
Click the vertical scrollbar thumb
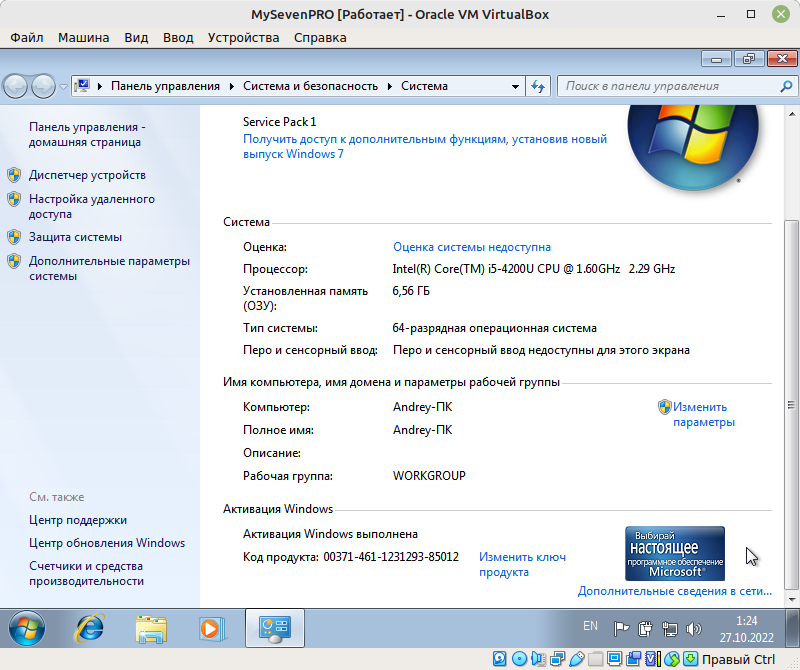(791, 404)
